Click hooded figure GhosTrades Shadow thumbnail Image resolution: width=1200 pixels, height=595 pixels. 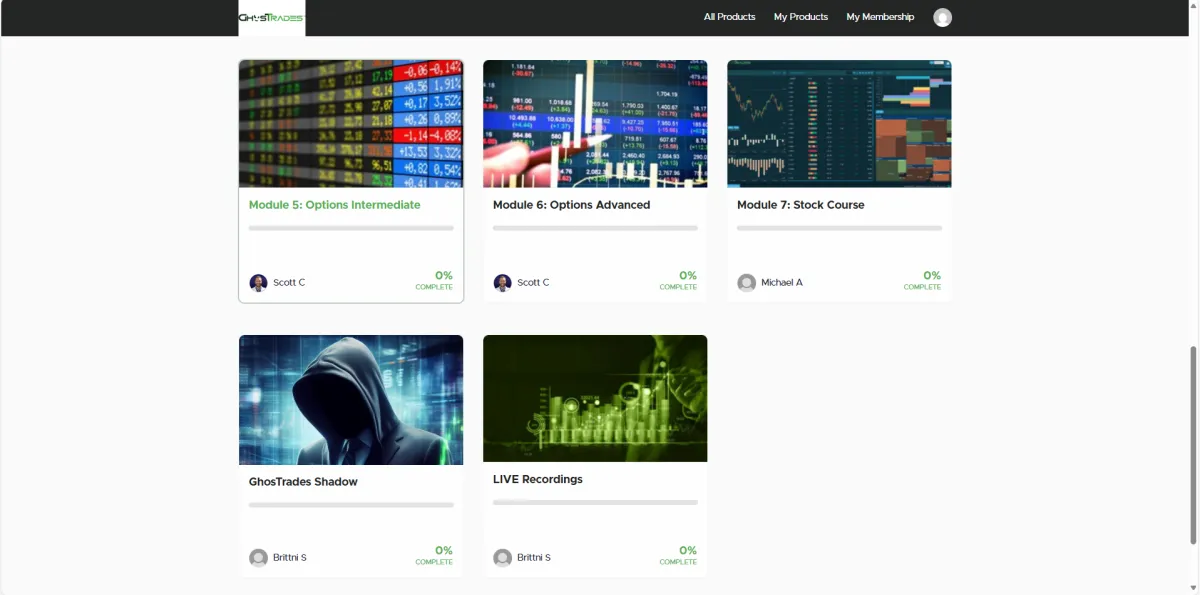351,400
